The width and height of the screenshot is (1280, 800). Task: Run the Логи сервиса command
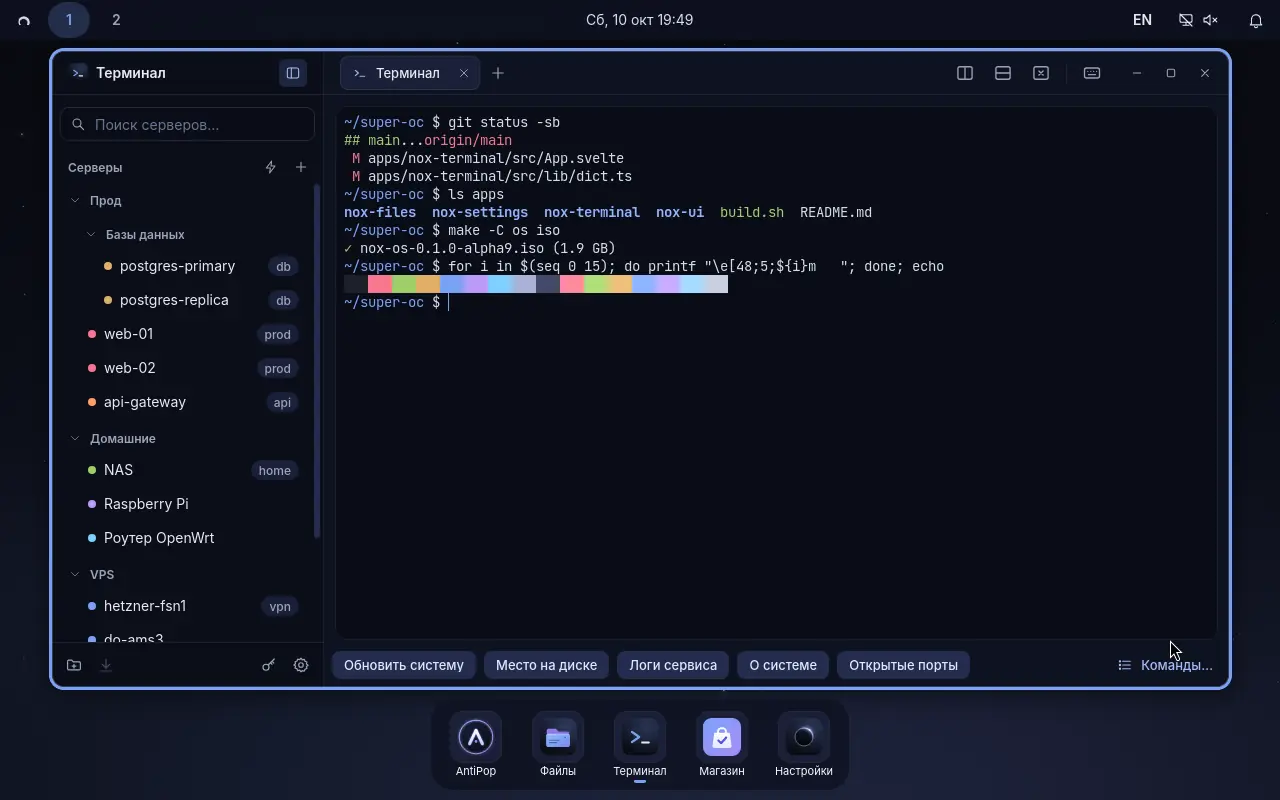(673, 665)
